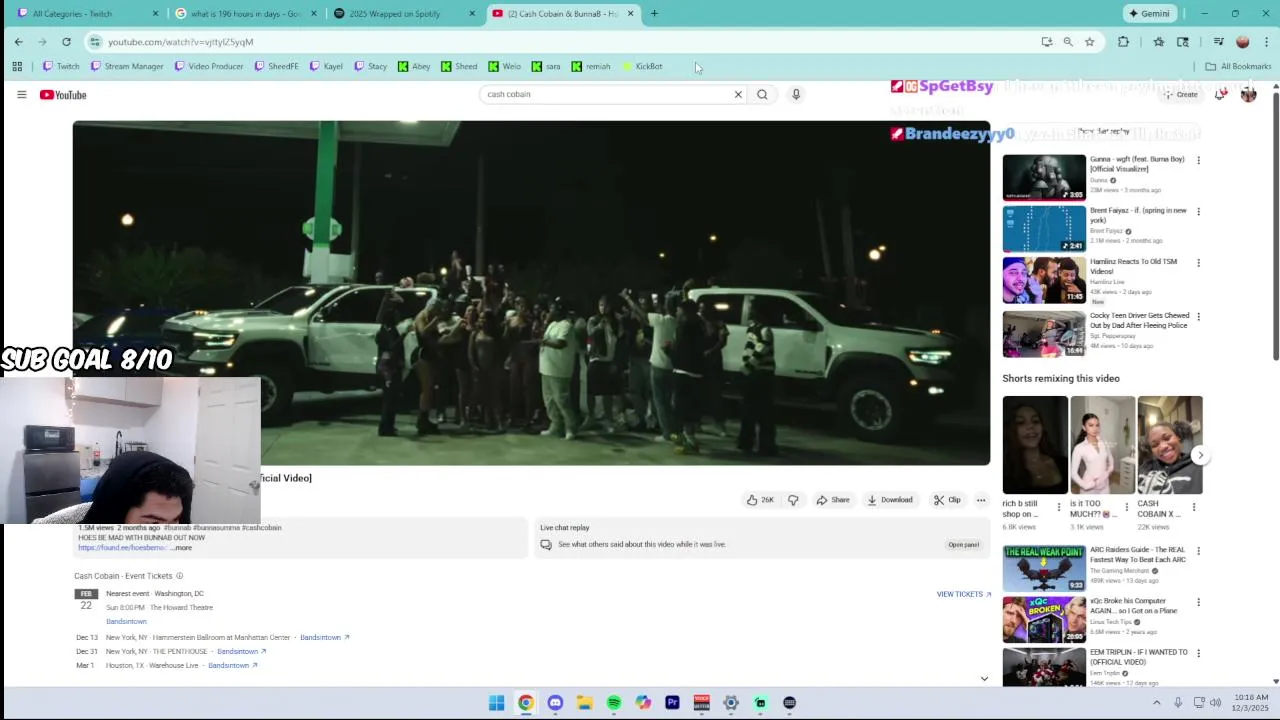Screen dimensions: 1280x720
Task: Show next Shorts with arrow
Action: (1200, 455)
